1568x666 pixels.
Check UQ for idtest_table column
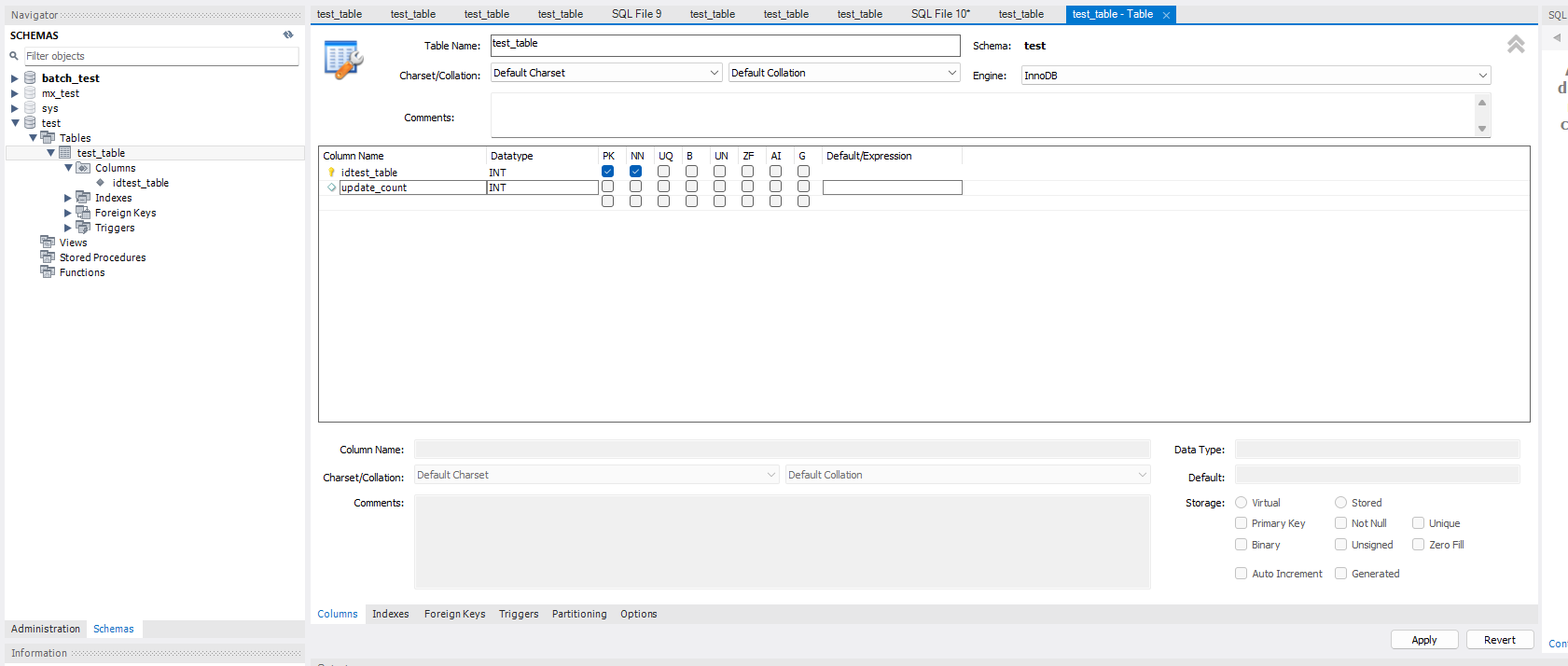pyautogui.click(x=663, y=172)
